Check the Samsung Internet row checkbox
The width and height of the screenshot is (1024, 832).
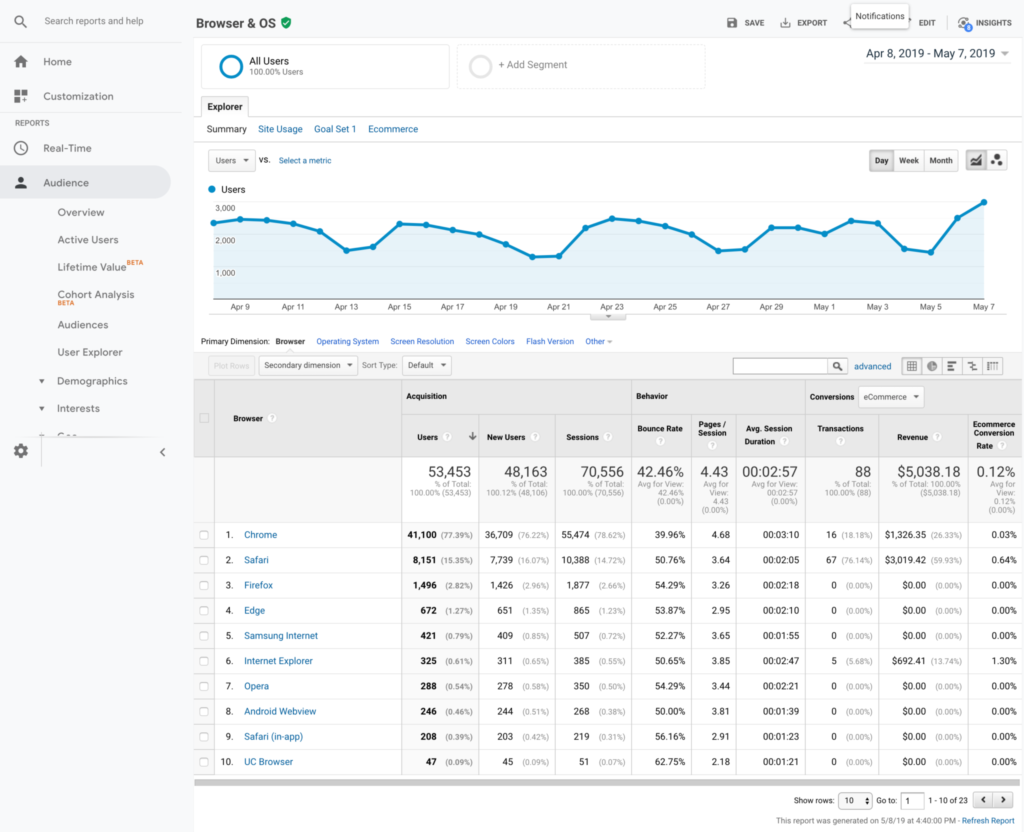click(x=204, y=636)
